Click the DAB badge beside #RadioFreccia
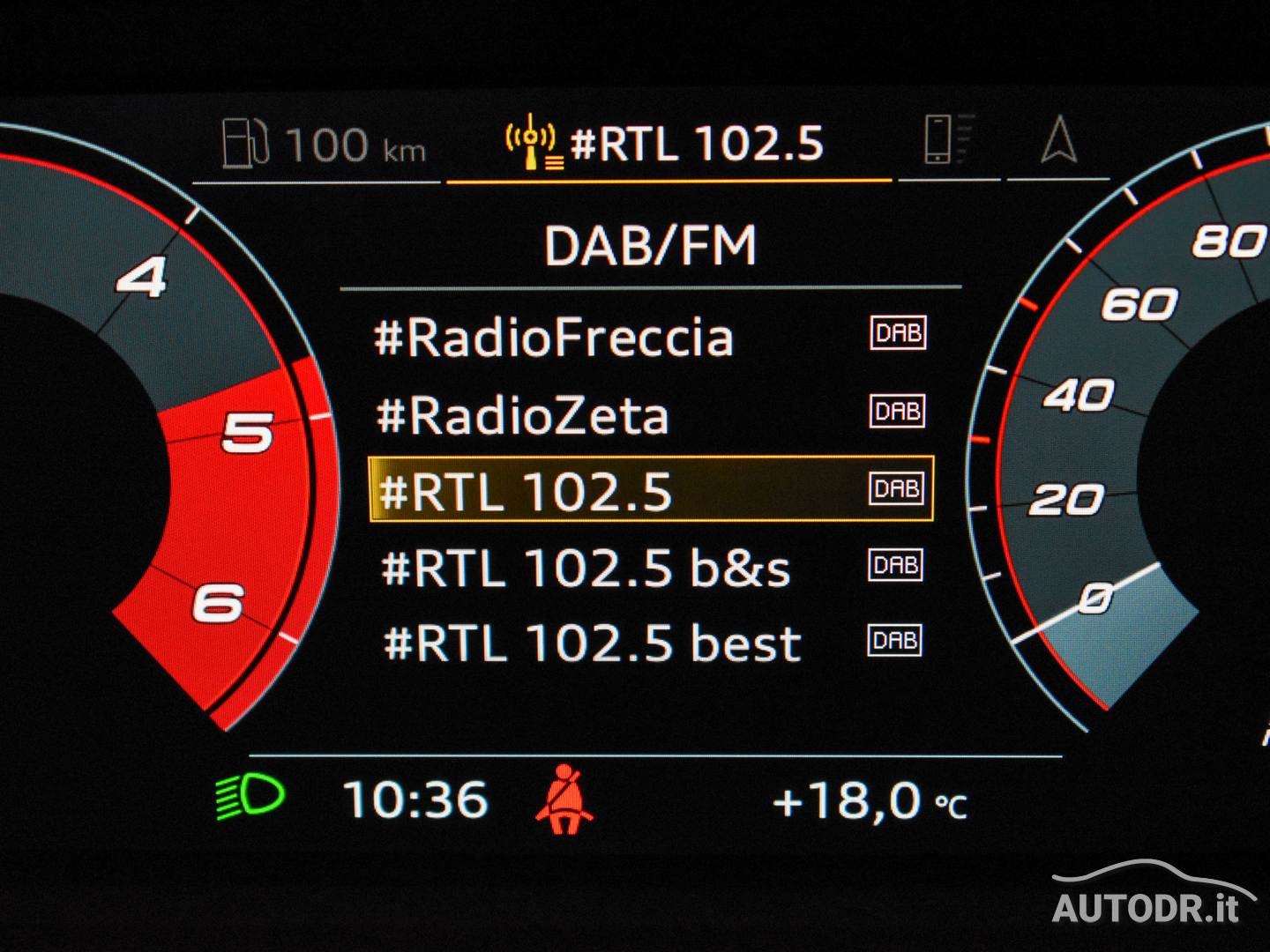 tap(898, 333)
